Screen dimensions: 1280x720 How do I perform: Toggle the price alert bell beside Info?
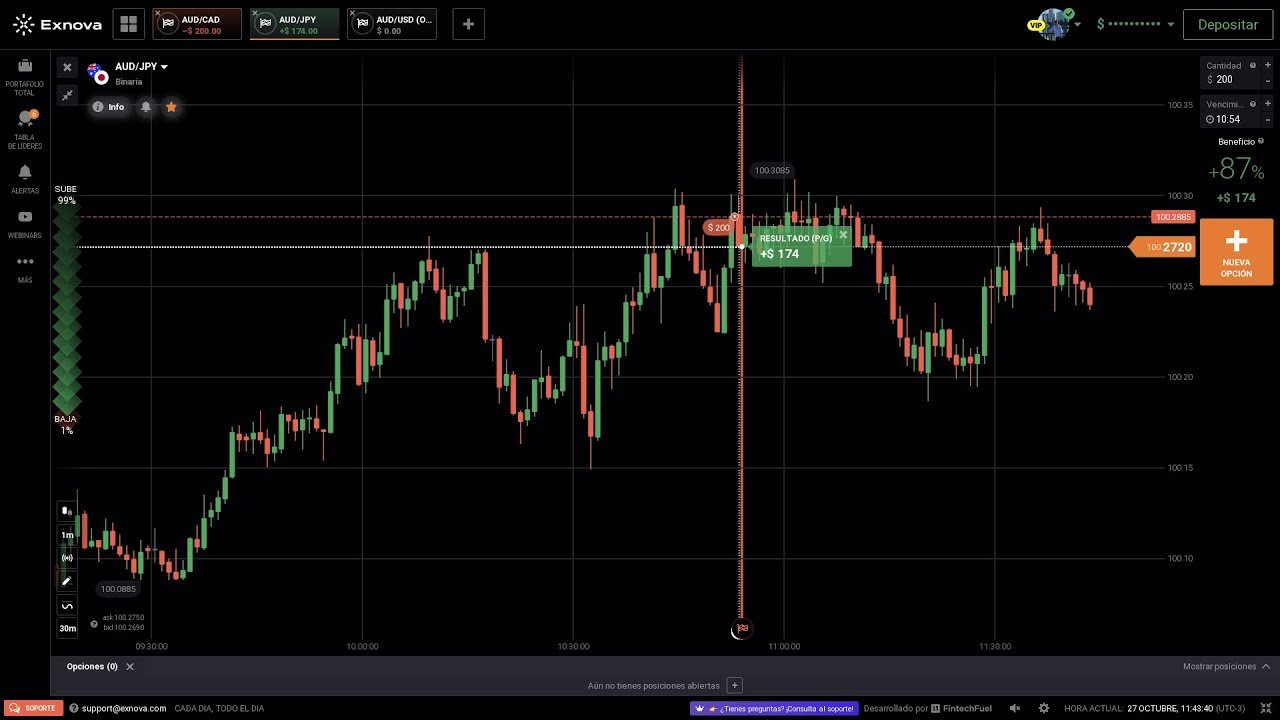[146, 107]
